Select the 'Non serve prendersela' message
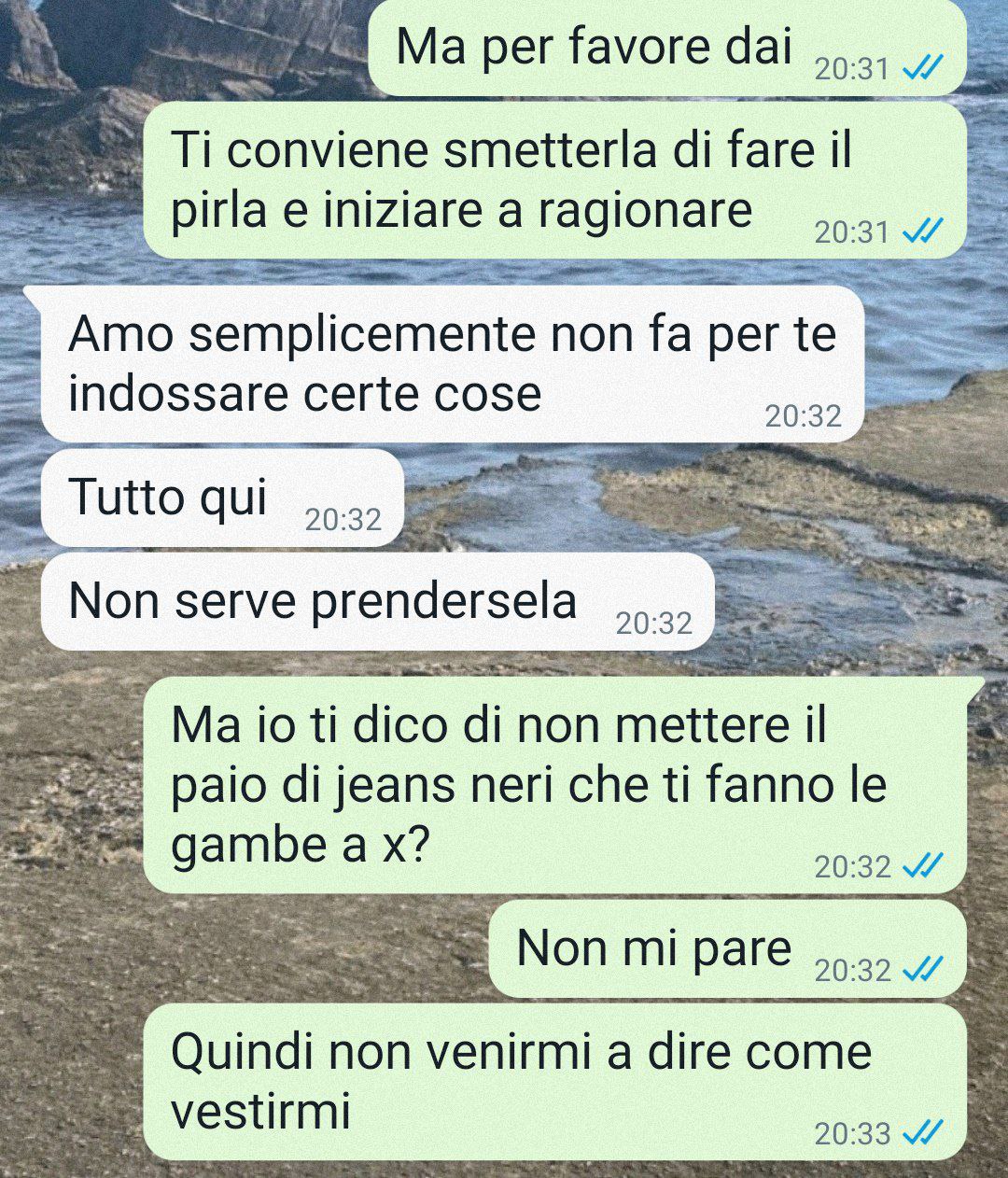The width and height of the screenshot is (1008, 1178). point(377,601)
